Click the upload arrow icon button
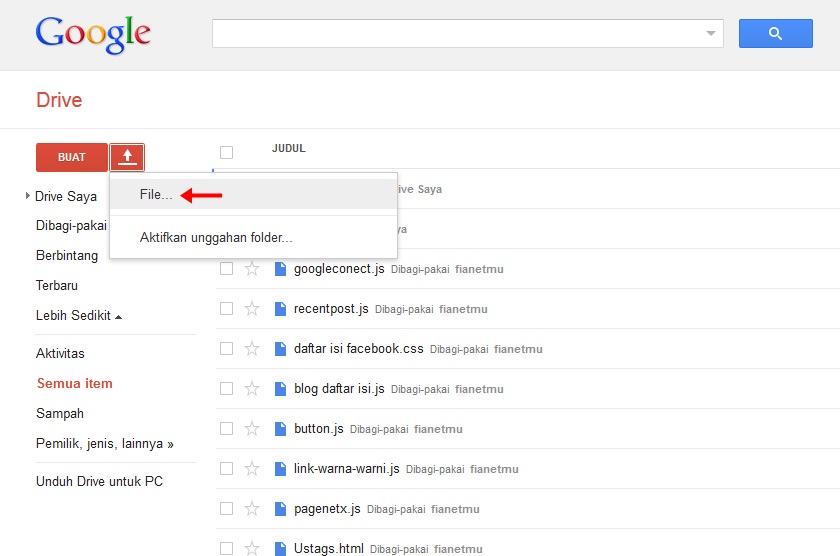This screenshot has height=556, width=840. click(127, 157)
